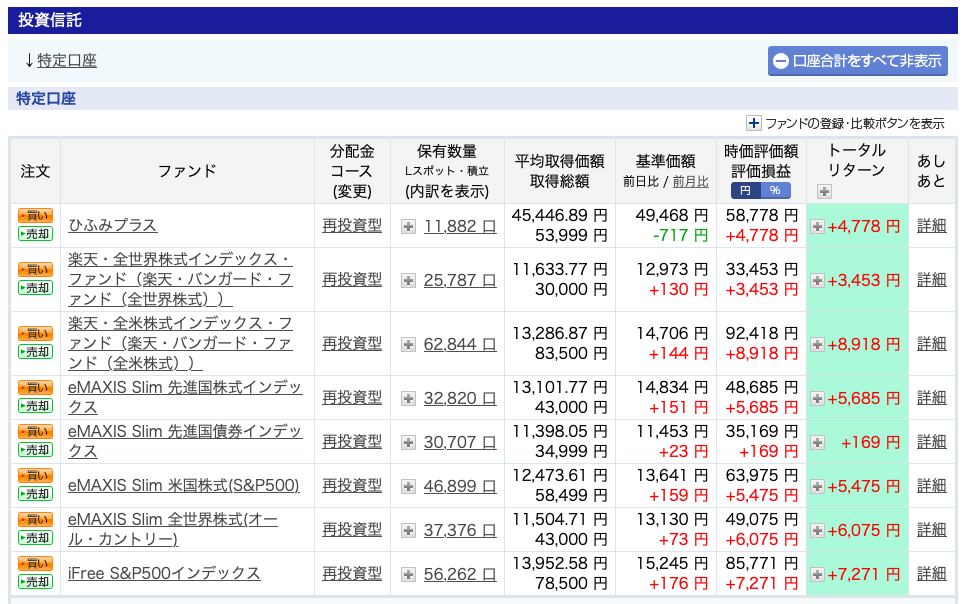Open eMAXIS Slim 先進国株式インデックス link

click(x=185, y=397)
